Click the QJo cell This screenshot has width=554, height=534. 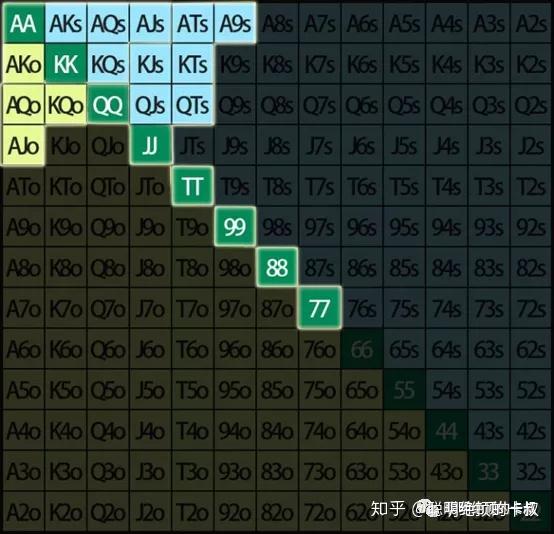(x=108, y=146)
